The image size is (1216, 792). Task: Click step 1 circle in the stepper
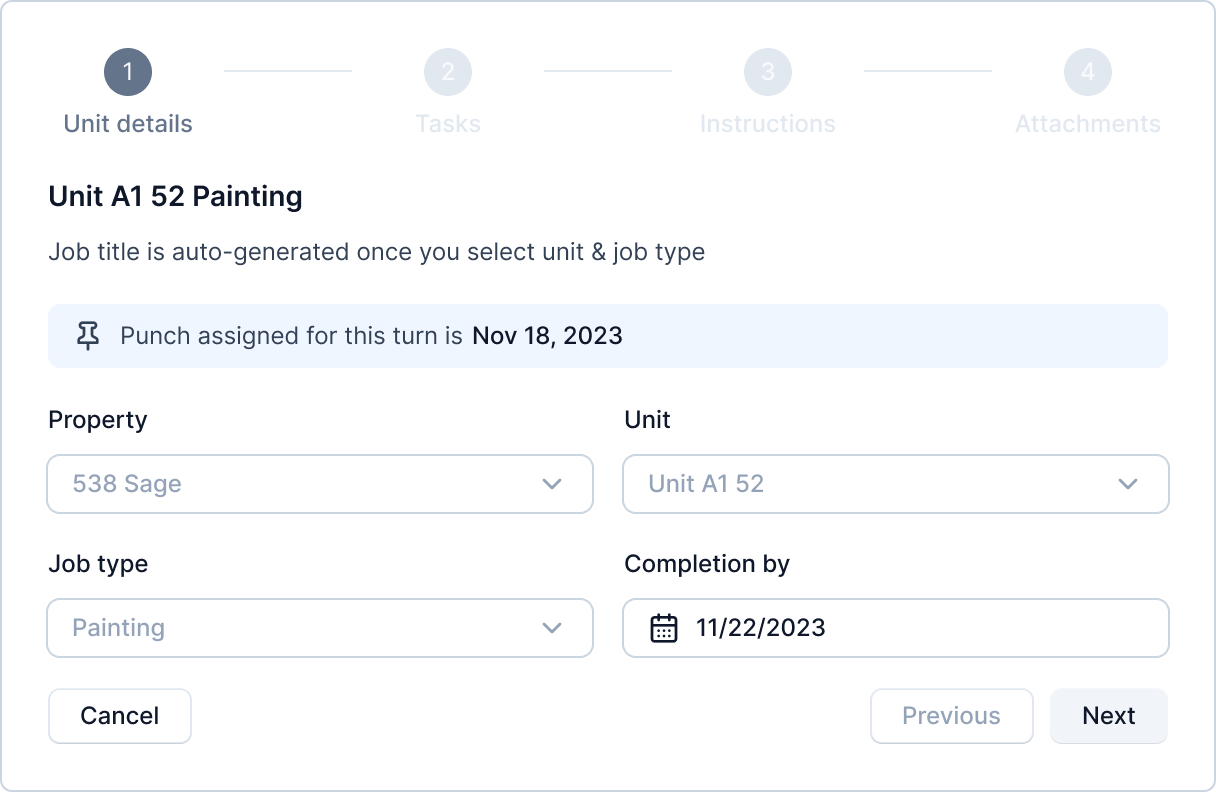tap(128, 72)
